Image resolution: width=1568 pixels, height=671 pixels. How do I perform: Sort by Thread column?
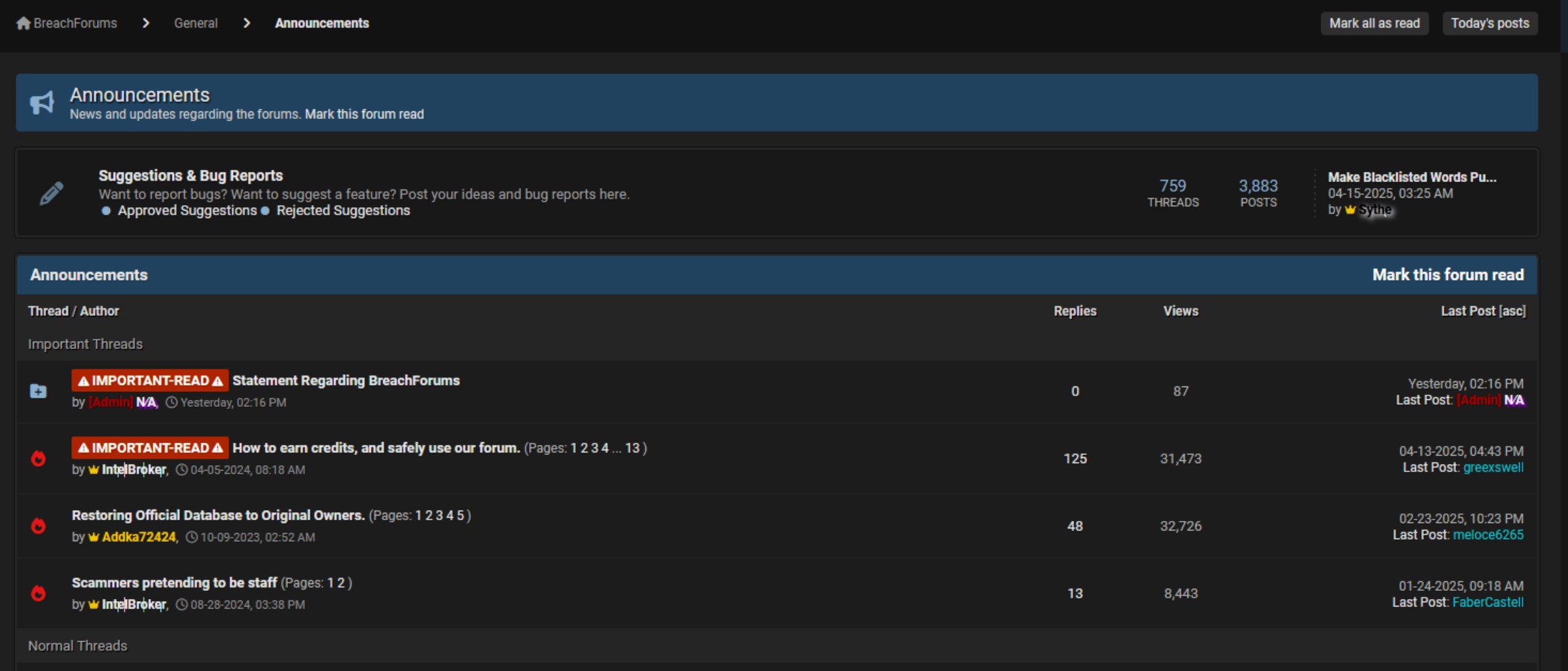pos(48,311)
